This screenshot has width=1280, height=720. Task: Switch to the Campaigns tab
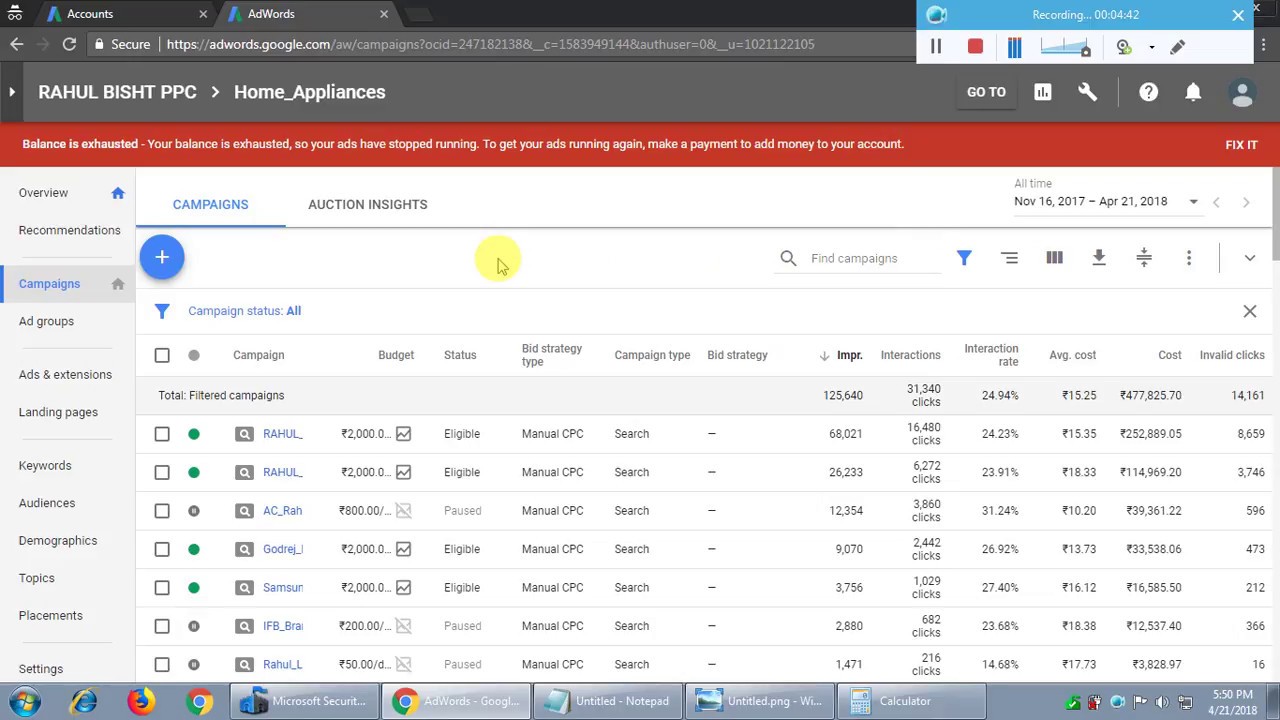(x=210, y=204)
